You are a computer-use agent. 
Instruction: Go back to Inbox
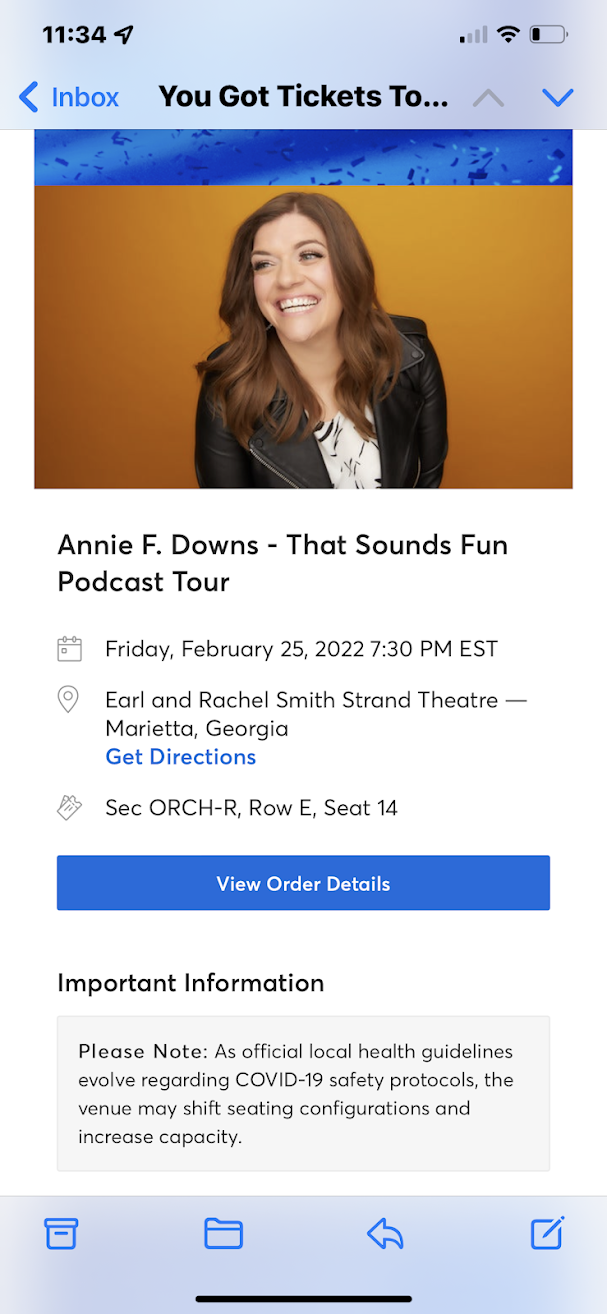click(x=69, y=97)
